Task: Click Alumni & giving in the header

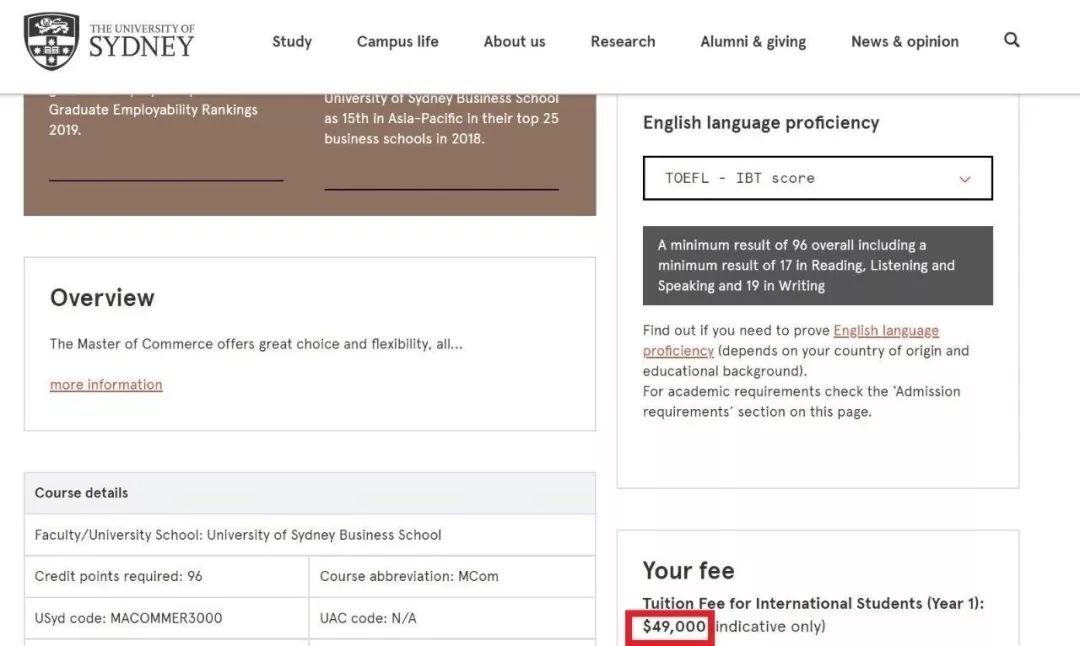Action: (753, 41)
